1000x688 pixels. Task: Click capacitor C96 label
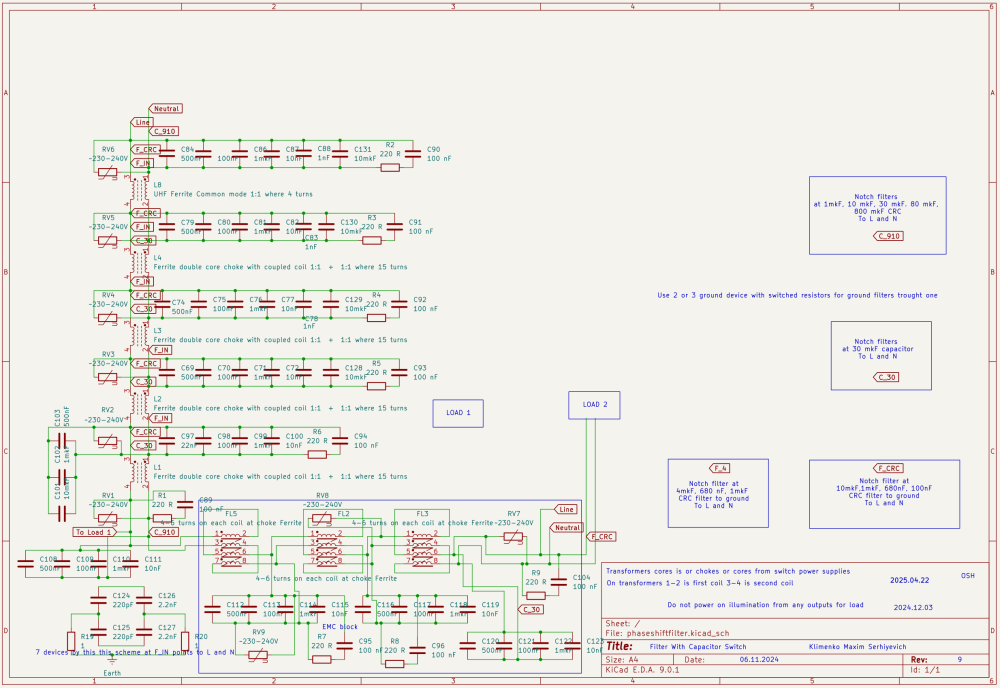tap(438, 646)
